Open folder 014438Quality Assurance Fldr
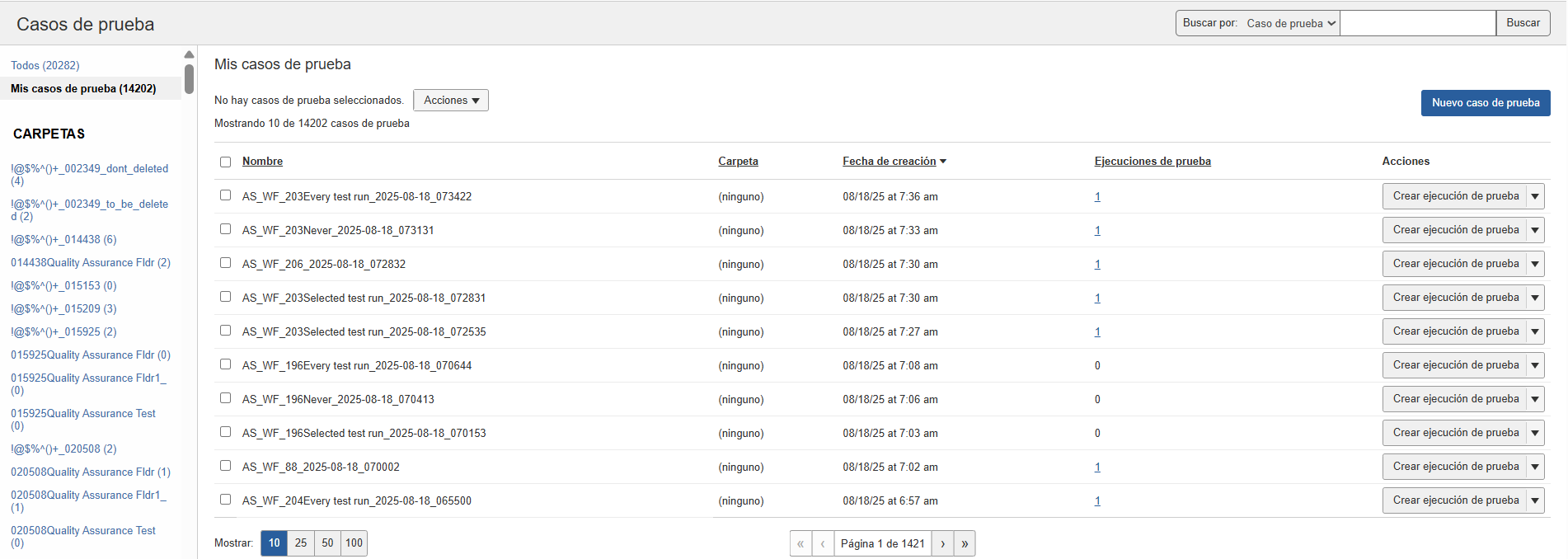Image resolution: width=1568 pixels, height=559 pixels. pyautogui.click(x=90, y=262)
